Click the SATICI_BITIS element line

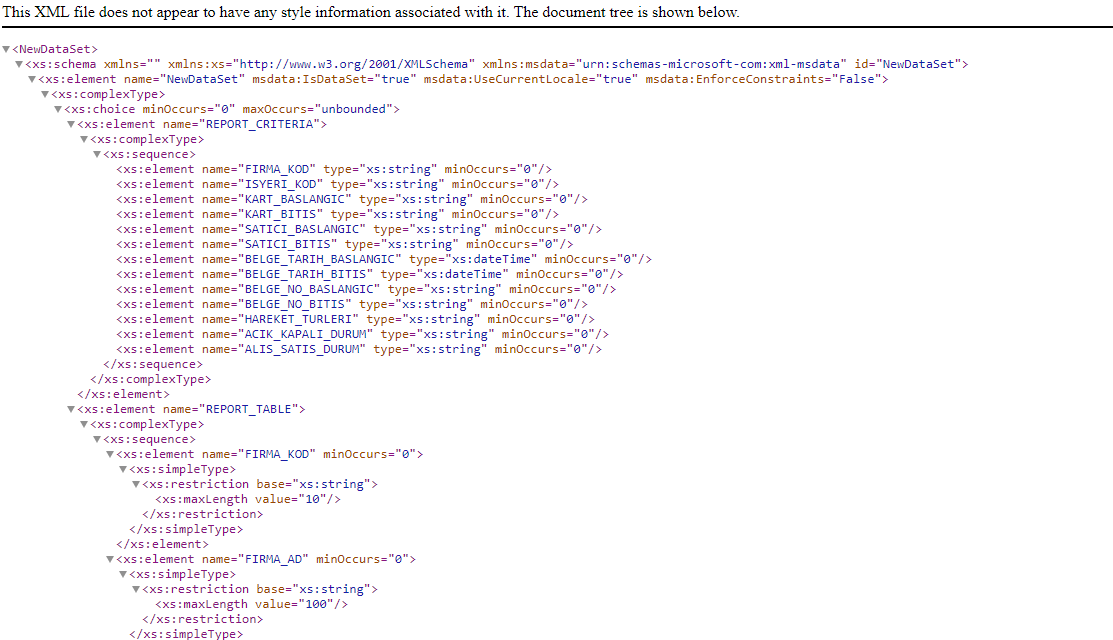[344, 244]
